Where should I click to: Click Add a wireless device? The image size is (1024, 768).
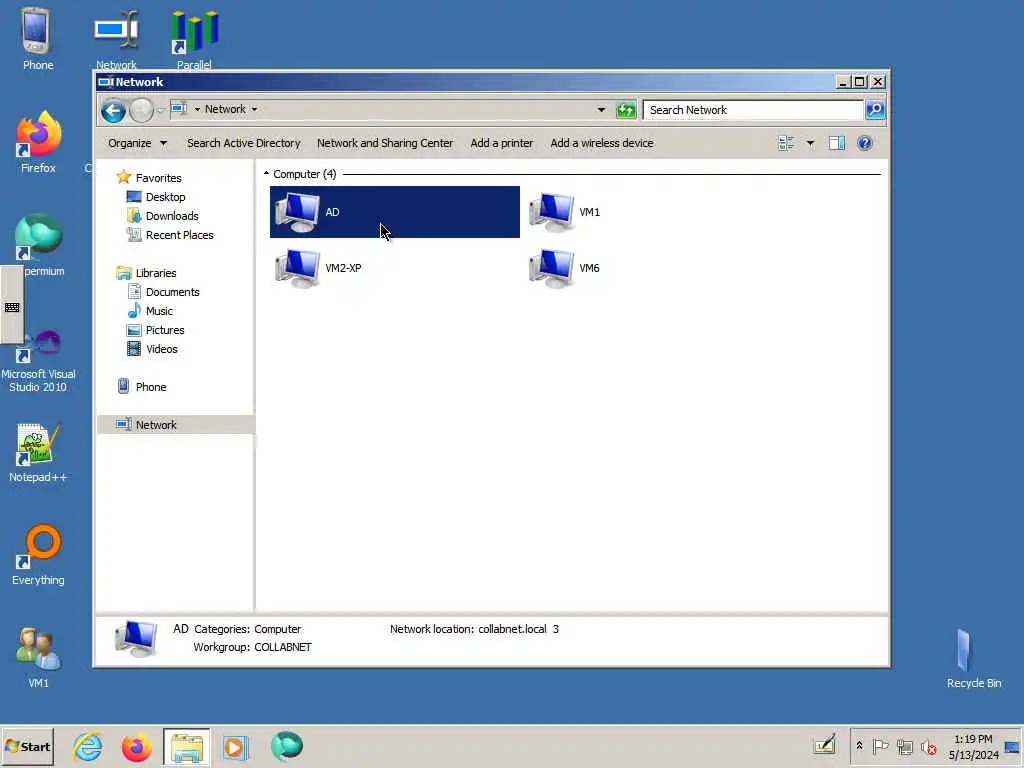point(601,143)
